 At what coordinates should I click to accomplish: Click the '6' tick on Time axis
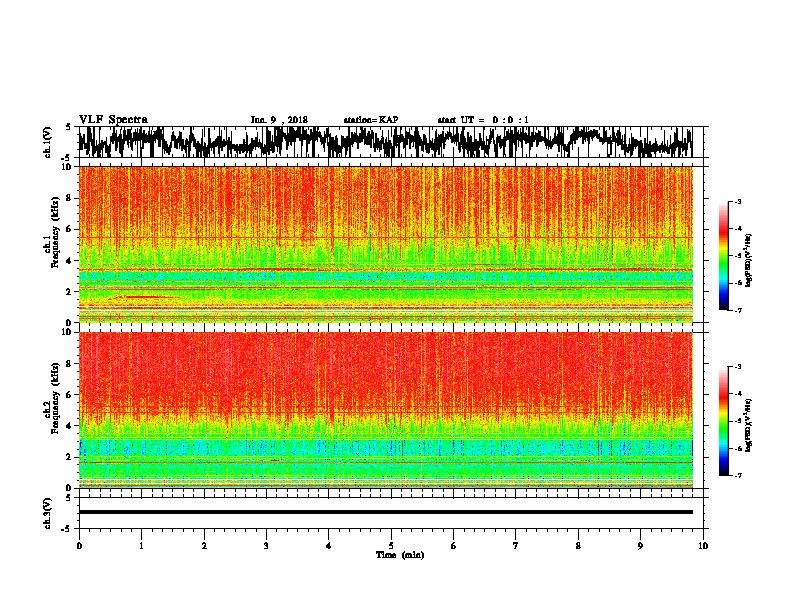pyautogui.click(x=454, y=546)
